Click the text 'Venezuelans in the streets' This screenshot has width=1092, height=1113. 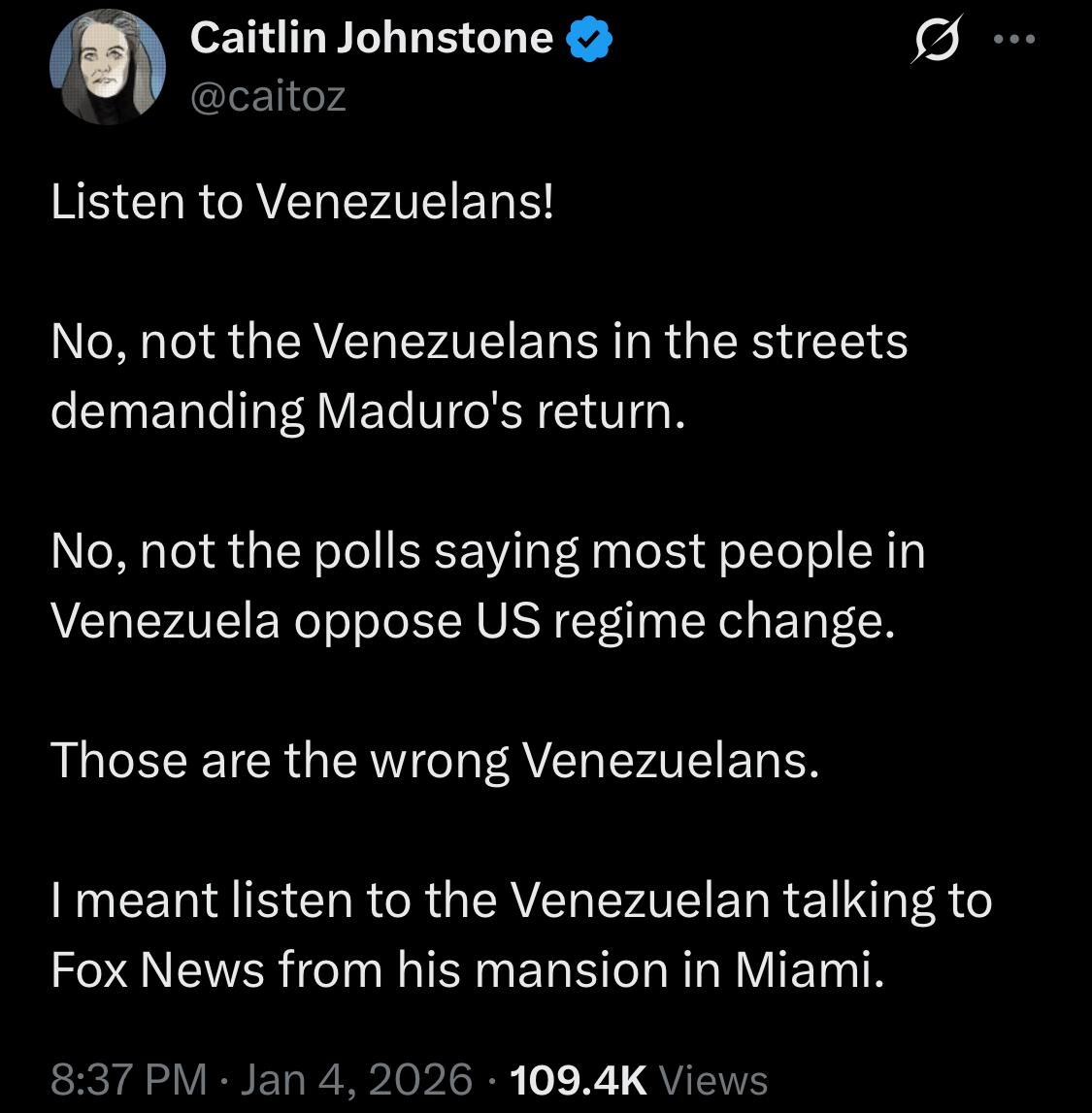[x=611, y=342]
